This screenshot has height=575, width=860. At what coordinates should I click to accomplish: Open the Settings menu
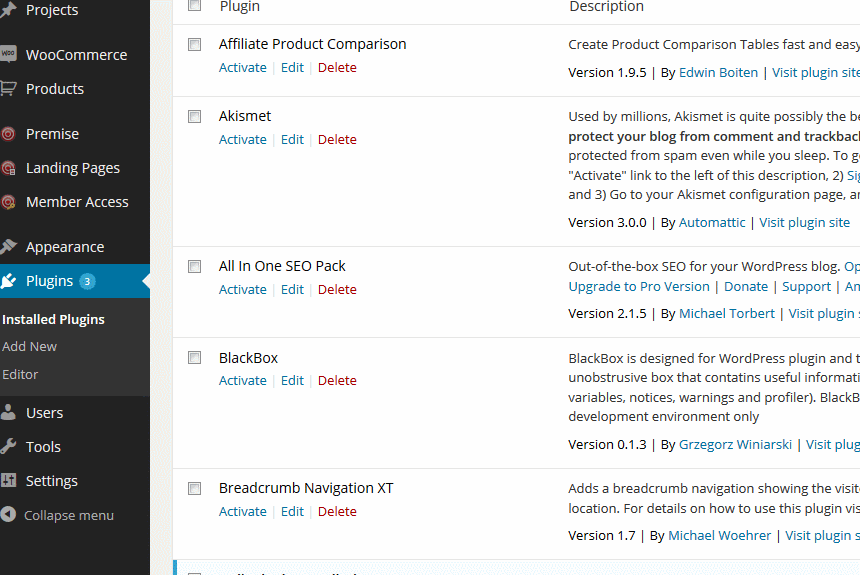pos(52,481)
